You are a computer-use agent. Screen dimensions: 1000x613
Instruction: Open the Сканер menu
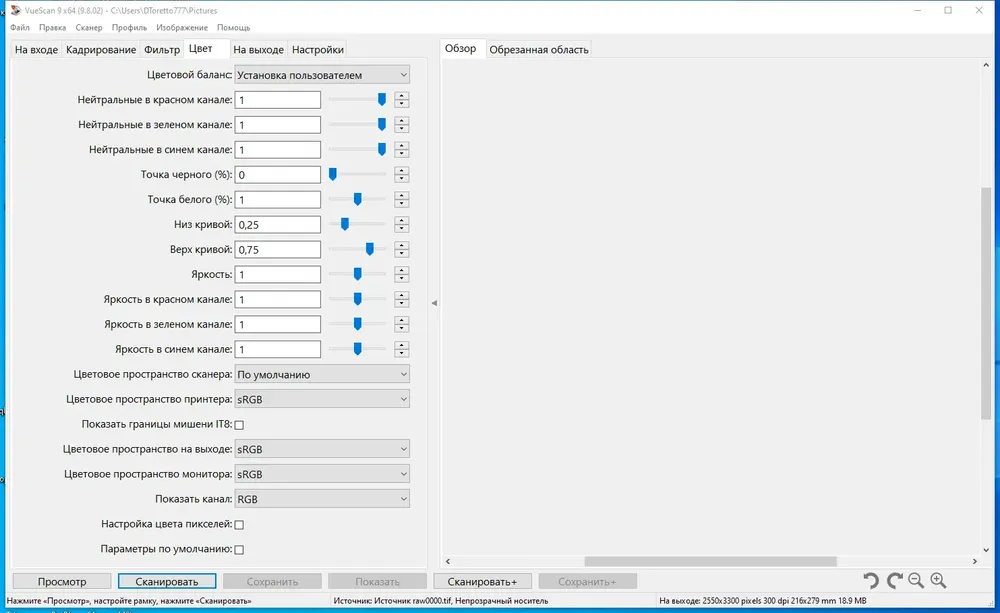point(89,27)
